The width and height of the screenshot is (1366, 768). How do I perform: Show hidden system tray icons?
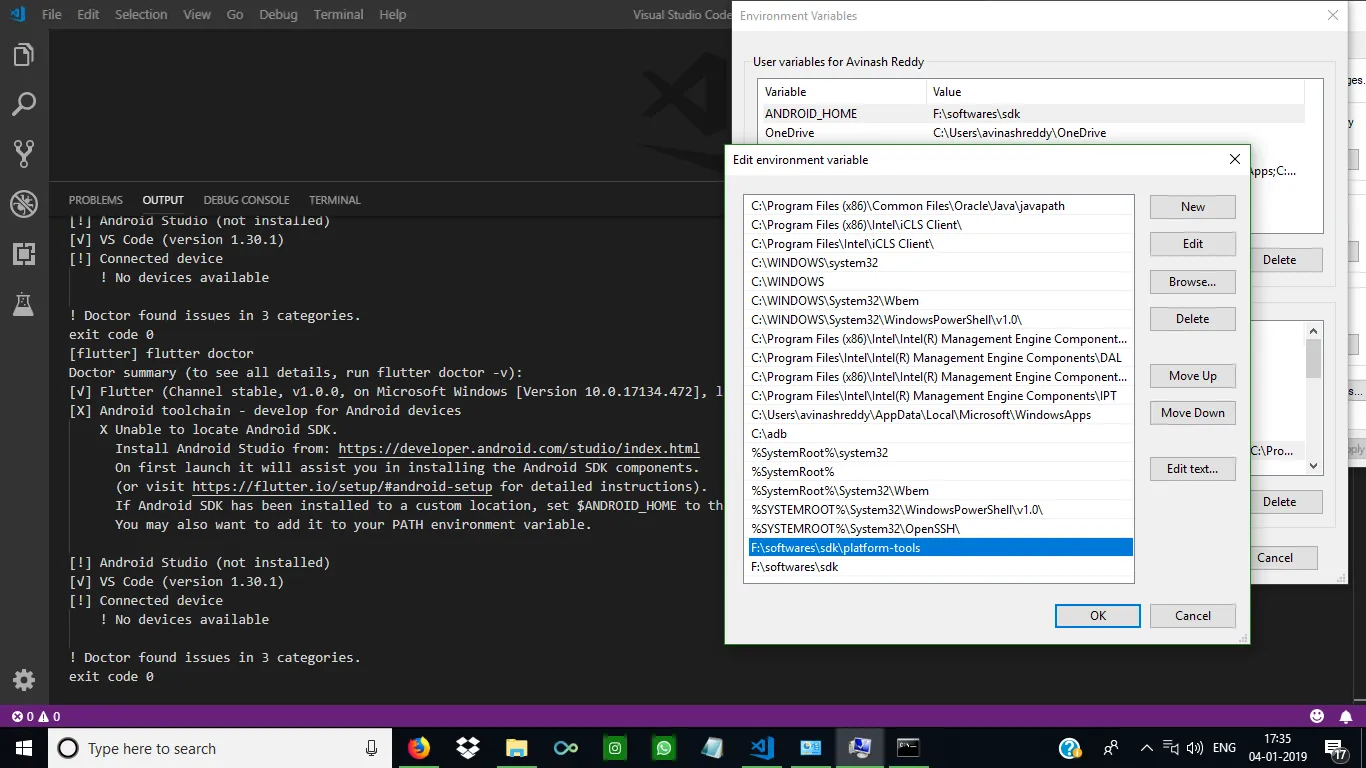[1147, 748]
